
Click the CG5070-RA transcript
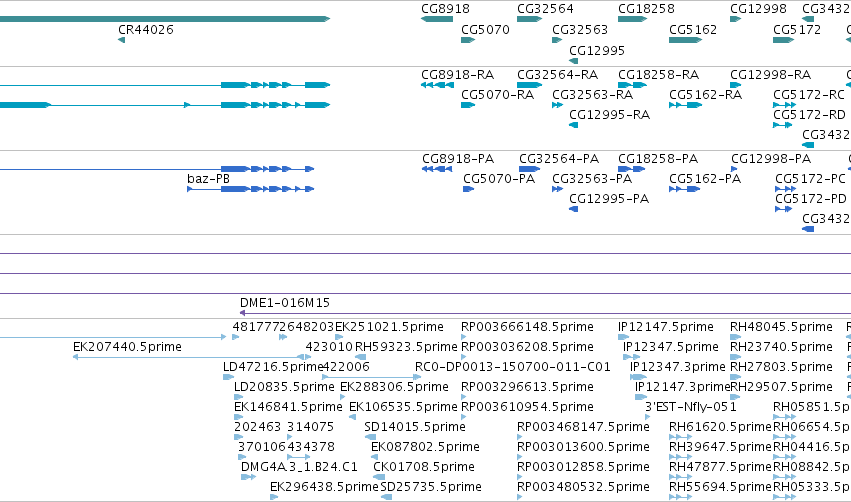pos(468,105)
